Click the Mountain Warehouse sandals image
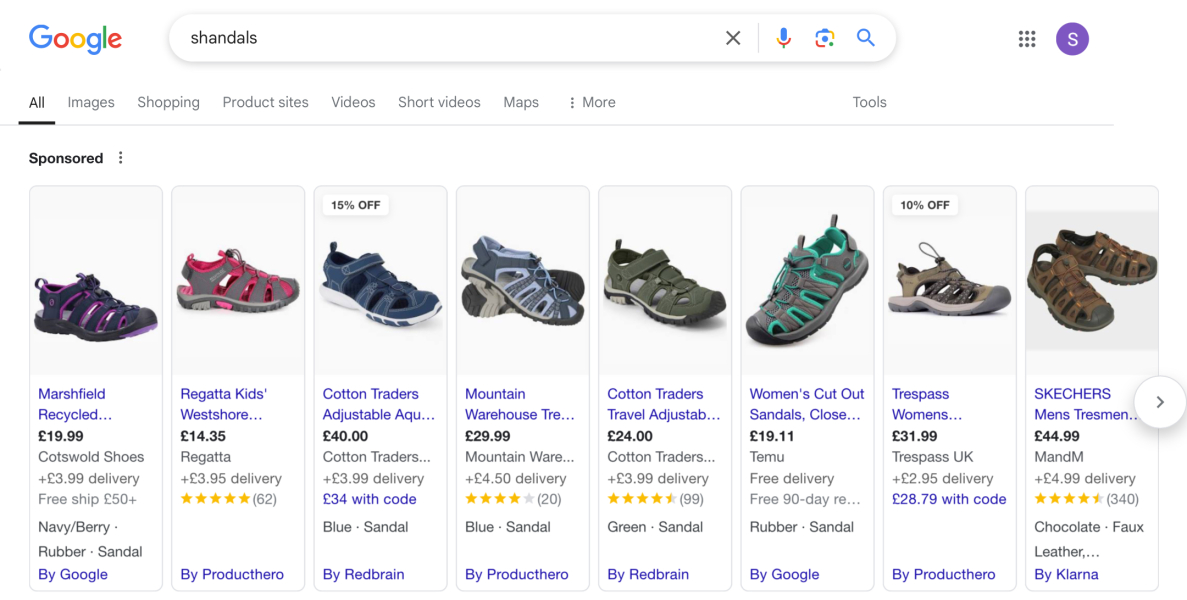This screenshot has height=600, width=1187. coord(522,280)
